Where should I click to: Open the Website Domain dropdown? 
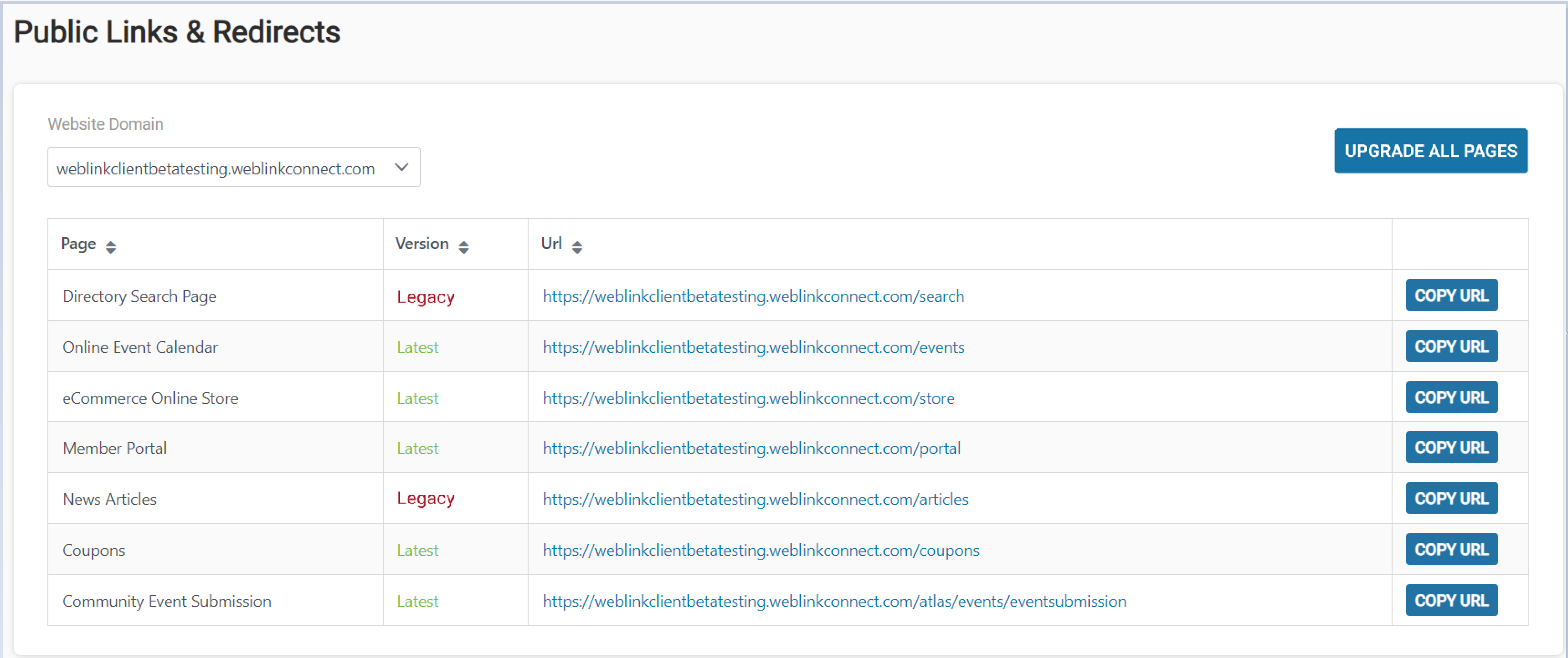click(x=234, y=167)
